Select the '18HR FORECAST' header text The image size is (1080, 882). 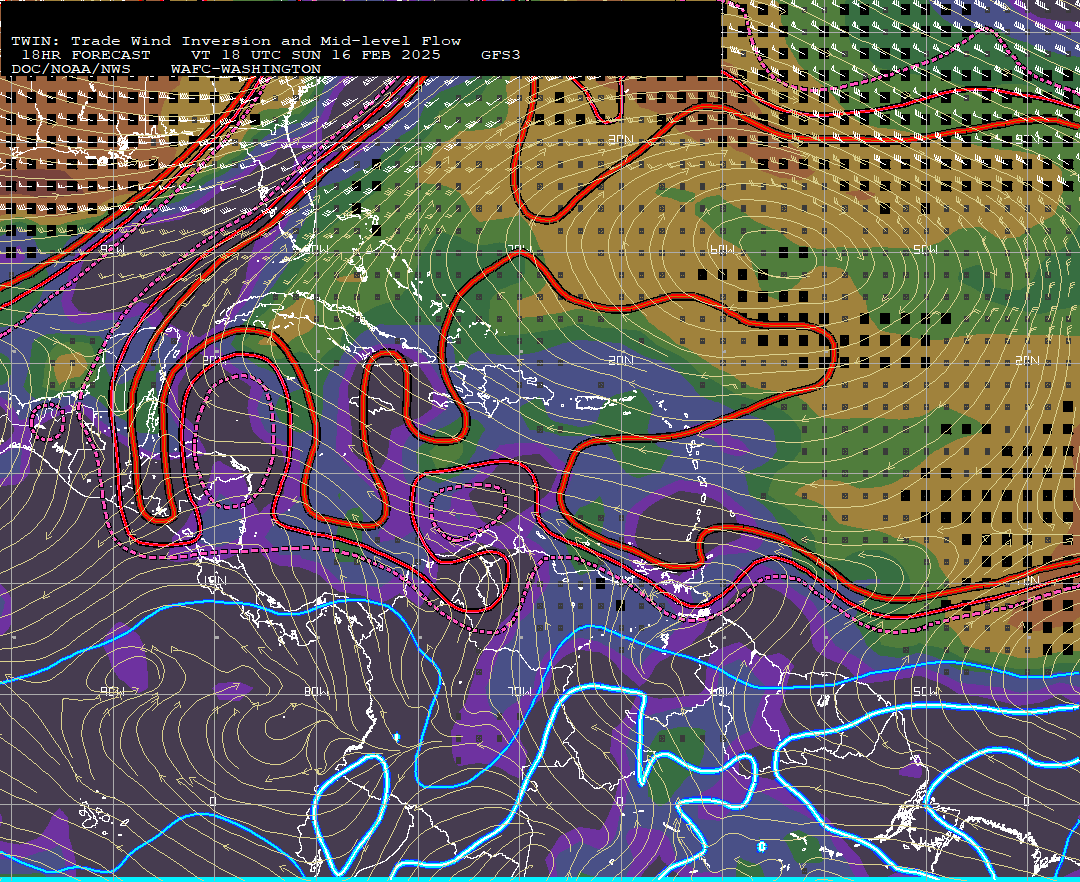[x=85, y=55]
